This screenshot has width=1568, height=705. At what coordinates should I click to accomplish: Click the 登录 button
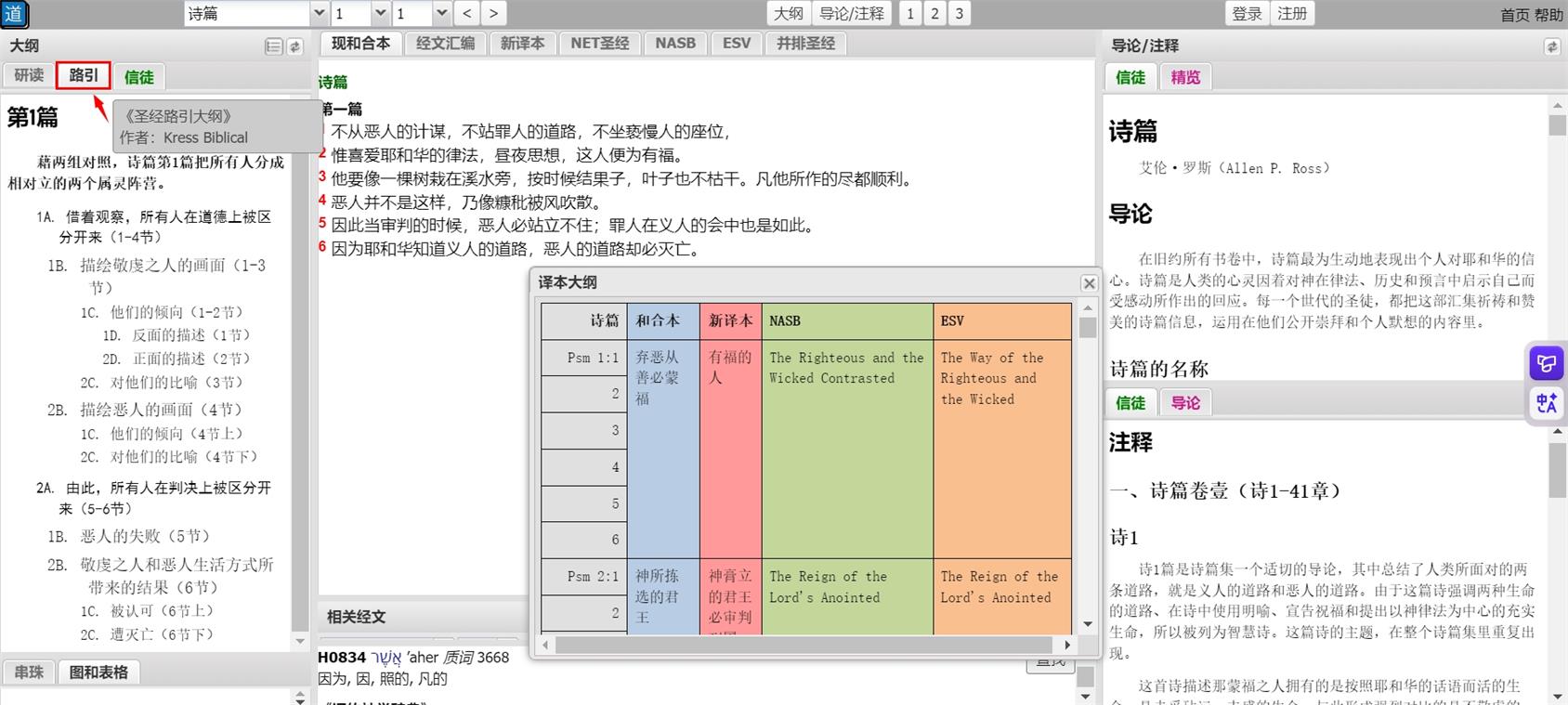point(1248,14)
